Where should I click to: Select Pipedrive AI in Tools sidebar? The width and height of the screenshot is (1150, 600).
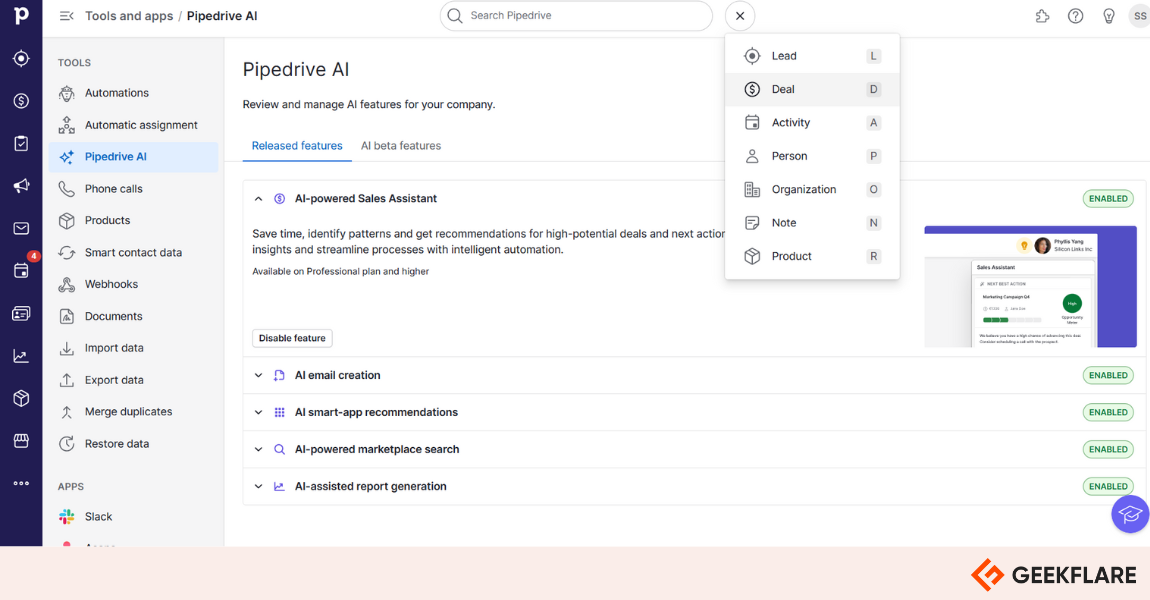click(133, 157)
